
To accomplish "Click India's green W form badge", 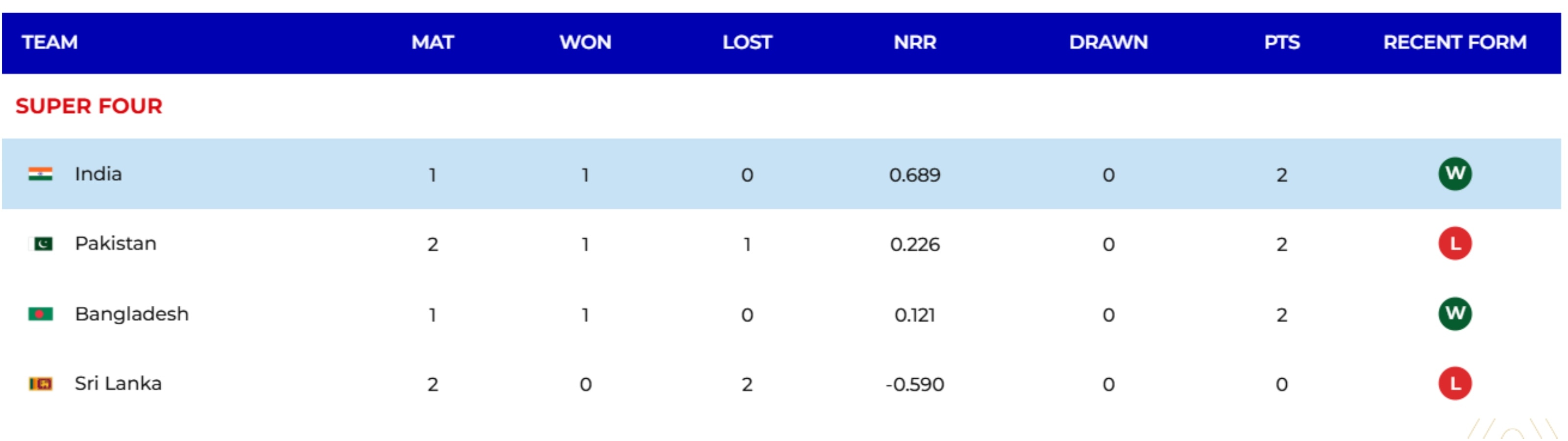I will tap(1455, 174).
